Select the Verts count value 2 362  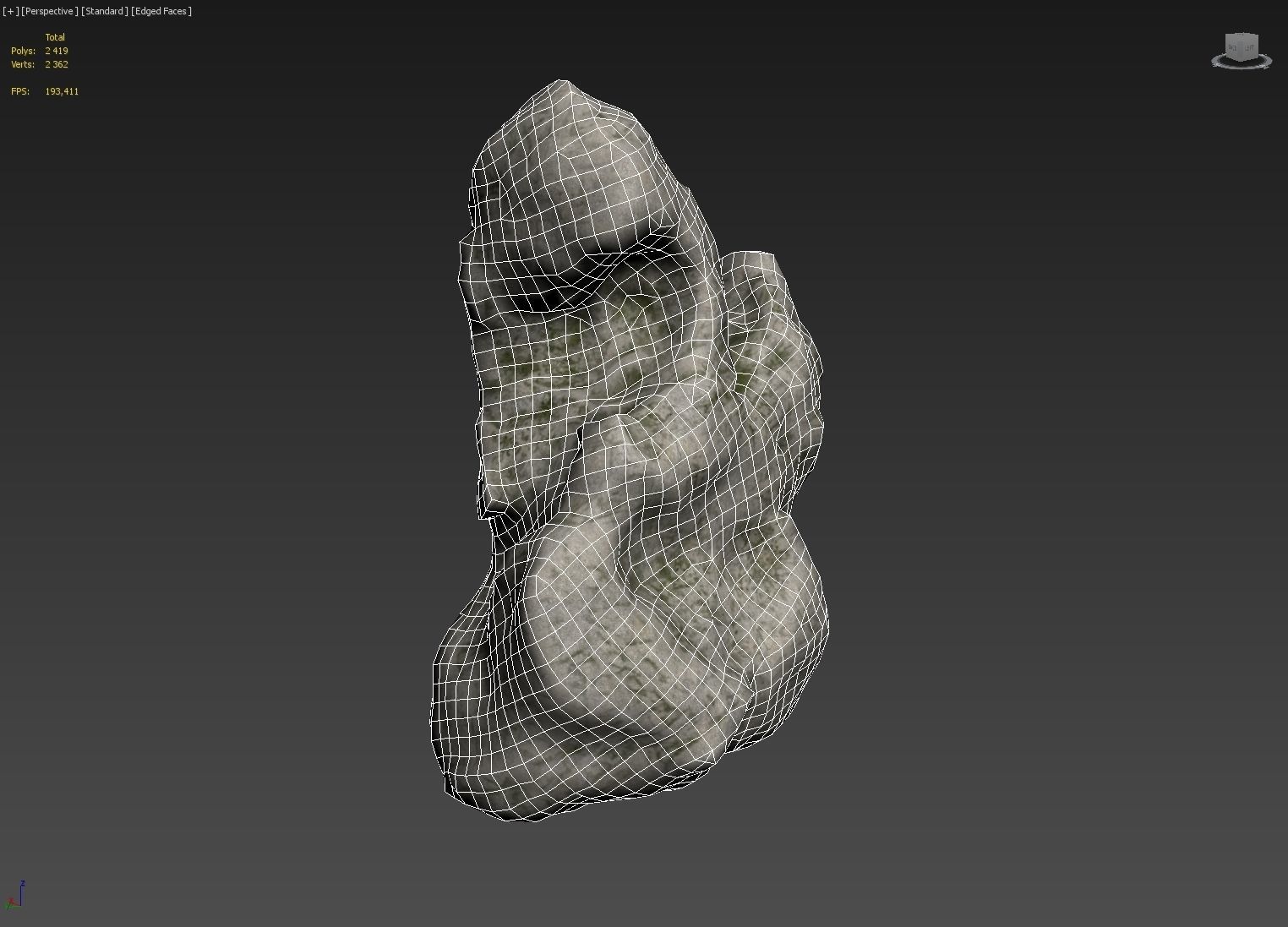point(57,64)
